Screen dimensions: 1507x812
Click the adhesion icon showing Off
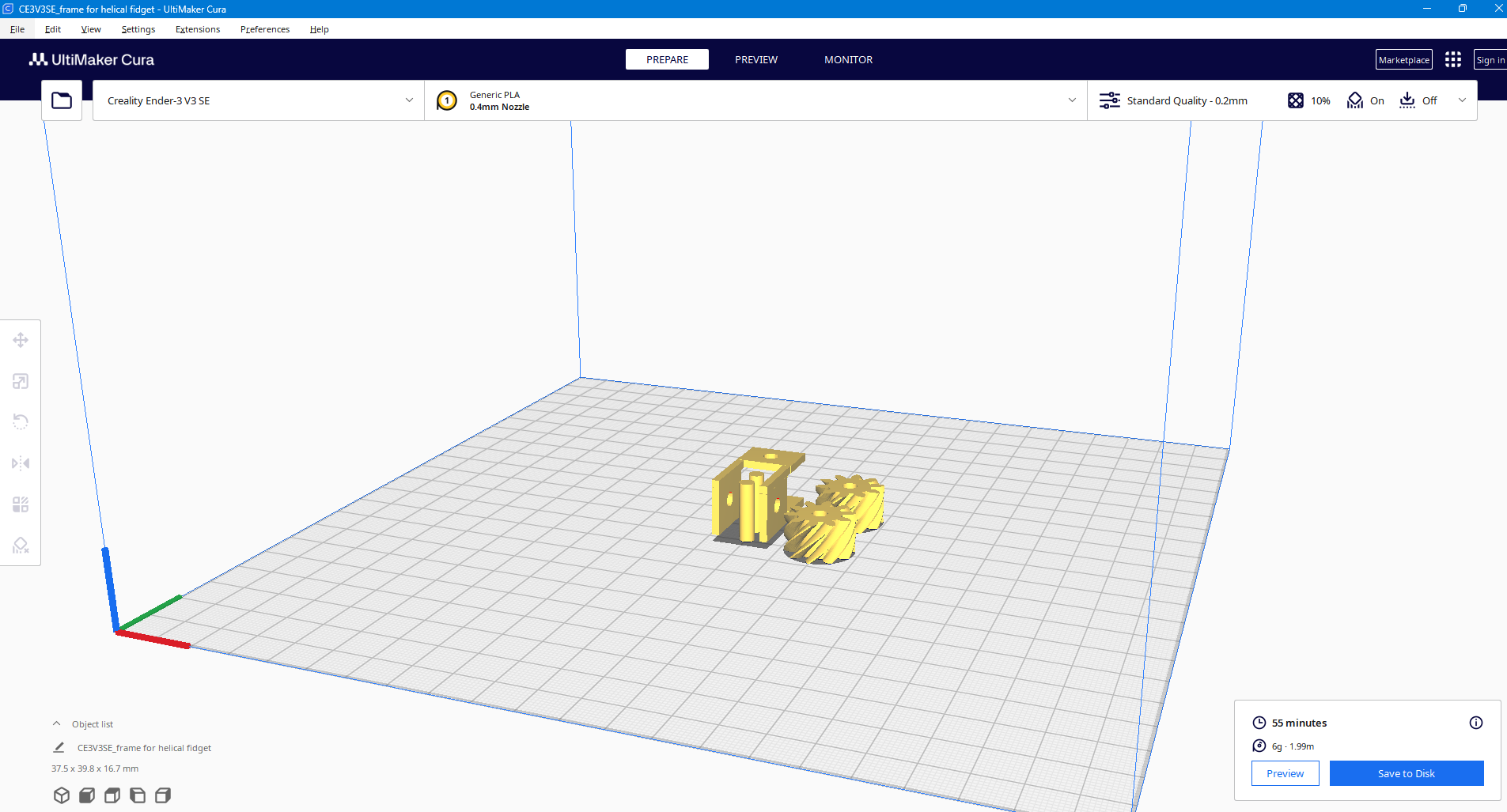click(1407, 100)
